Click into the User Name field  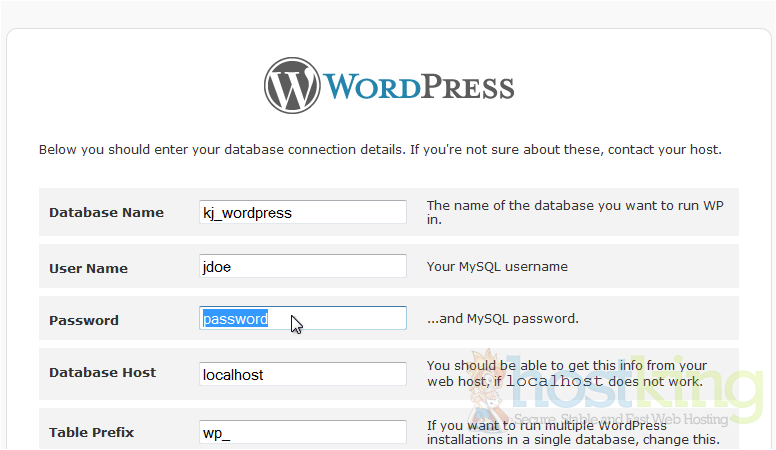click(x=303, y=266)
